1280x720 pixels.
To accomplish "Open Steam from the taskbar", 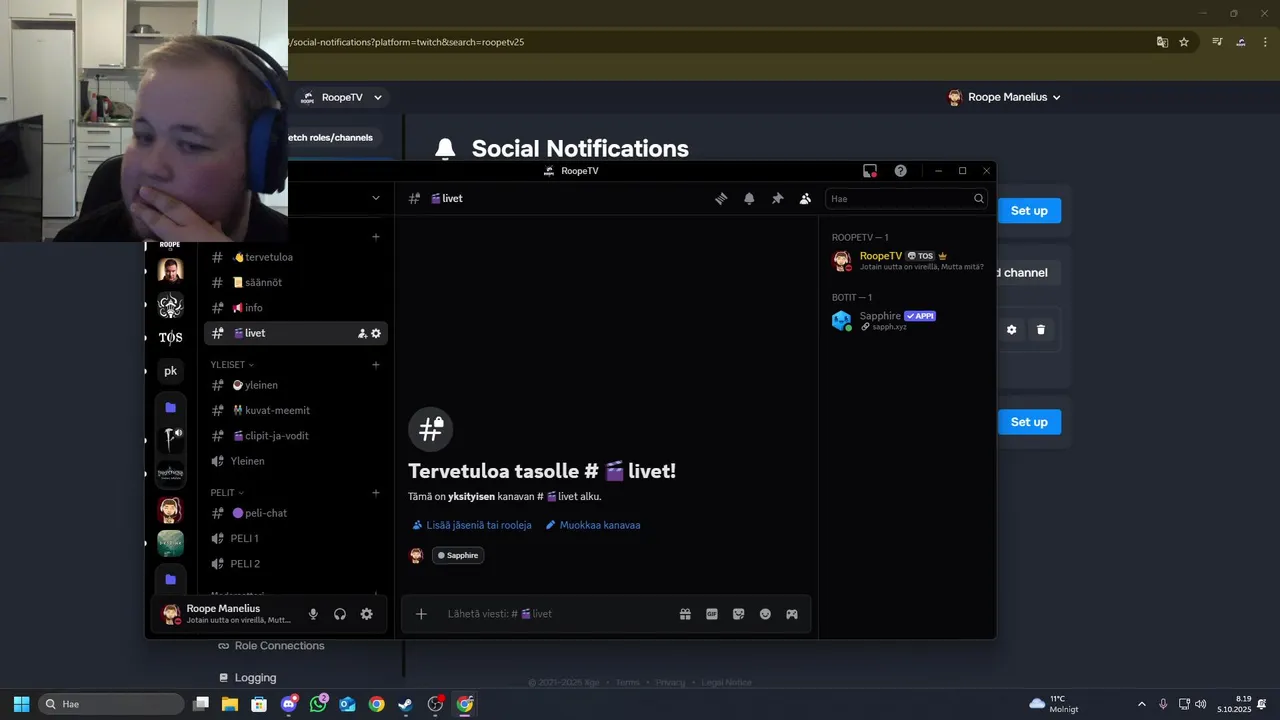I will pos(405,704).
